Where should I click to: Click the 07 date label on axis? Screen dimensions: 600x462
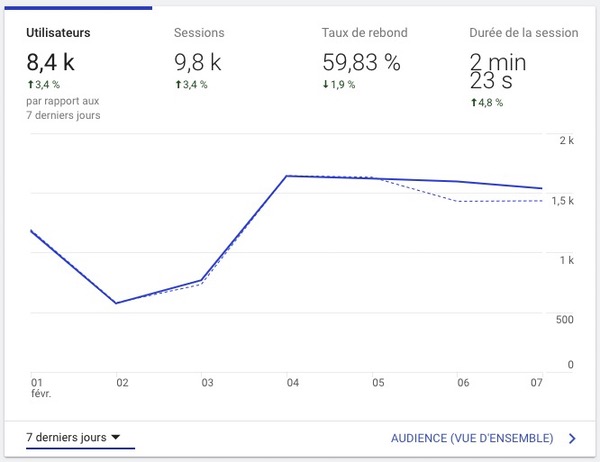[x=536, y=383]
